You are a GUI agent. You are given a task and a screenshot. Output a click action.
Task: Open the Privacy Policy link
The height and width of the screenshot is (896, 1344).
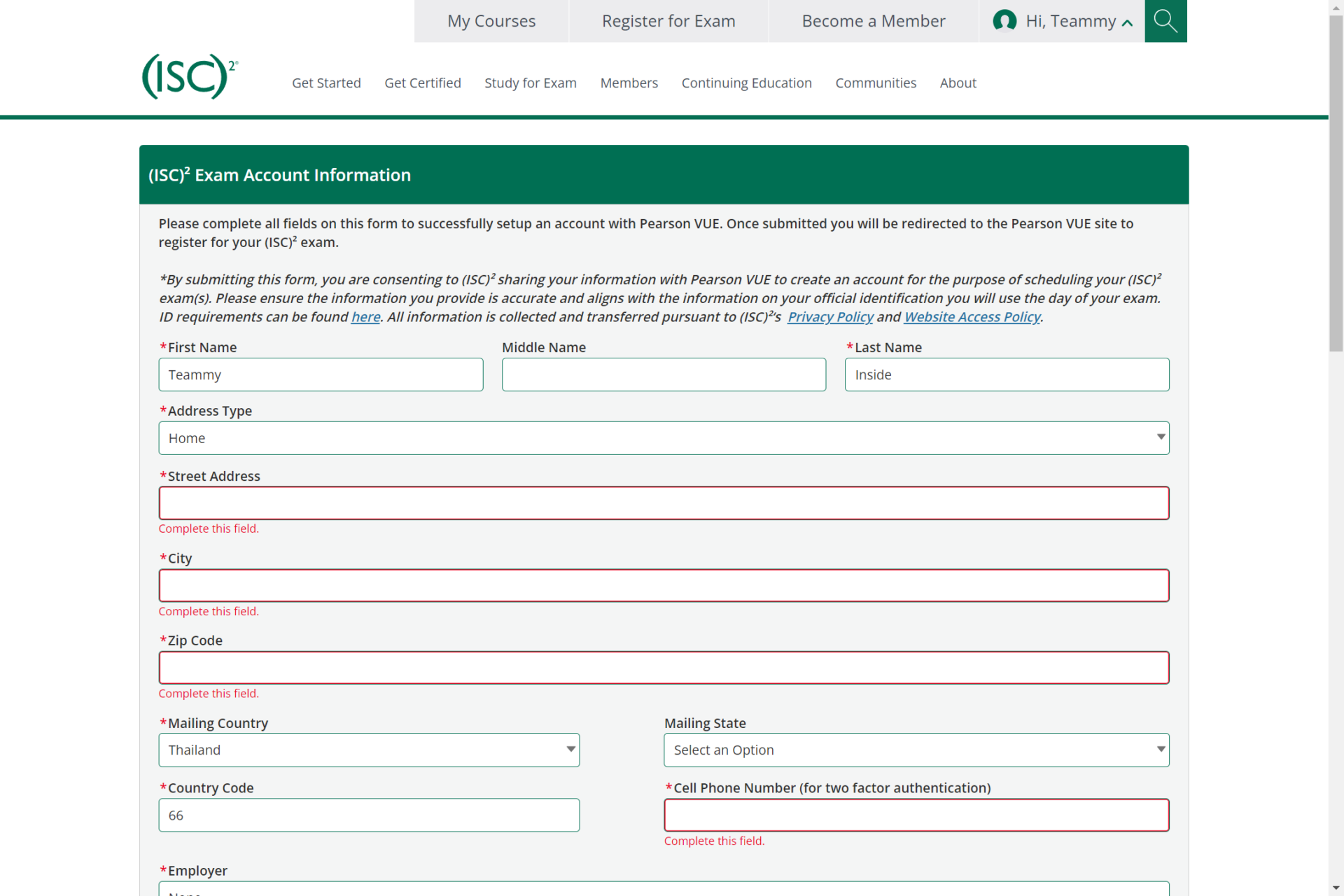click(830, 317)
